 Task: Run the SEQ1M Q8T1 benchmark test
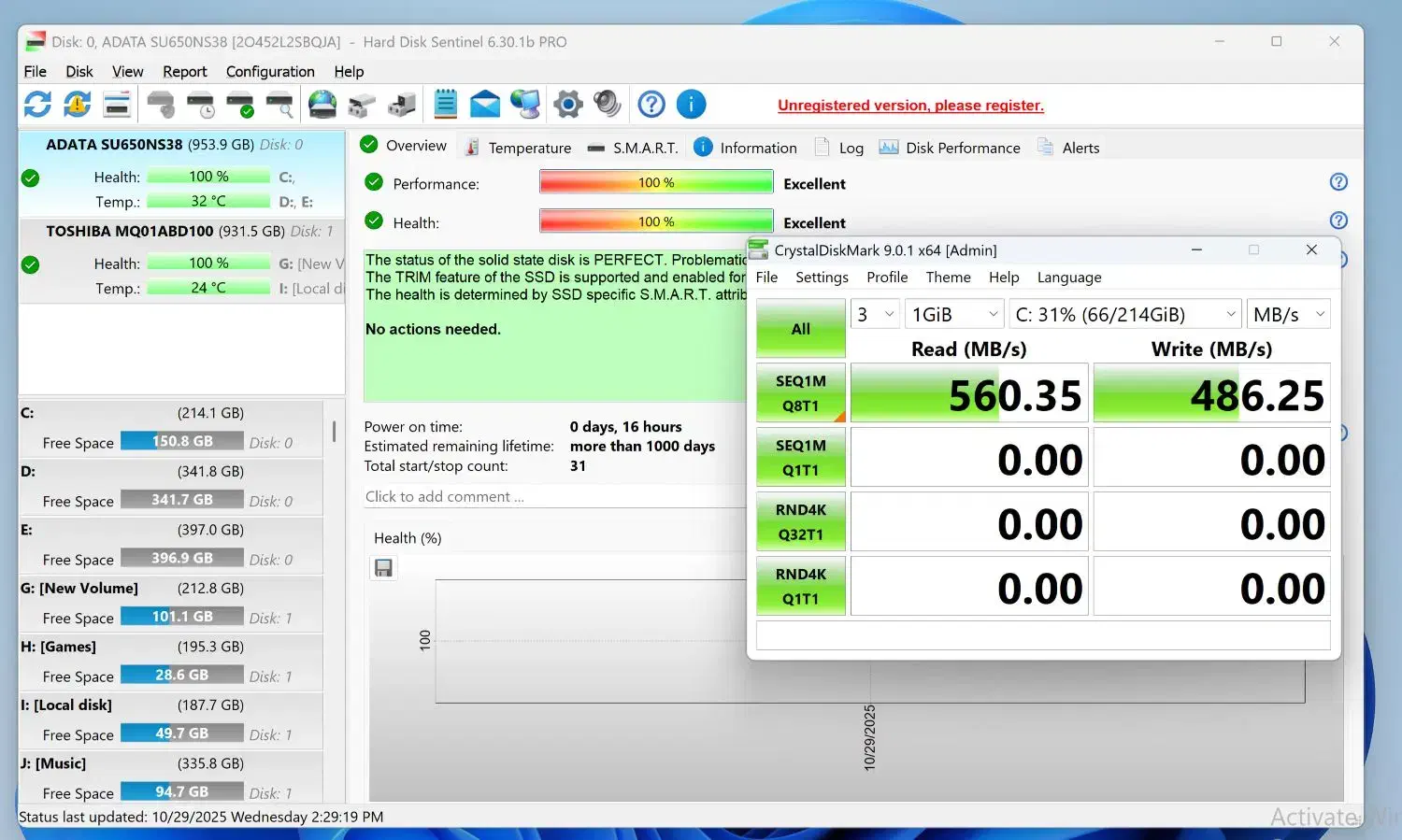(800, 392)
